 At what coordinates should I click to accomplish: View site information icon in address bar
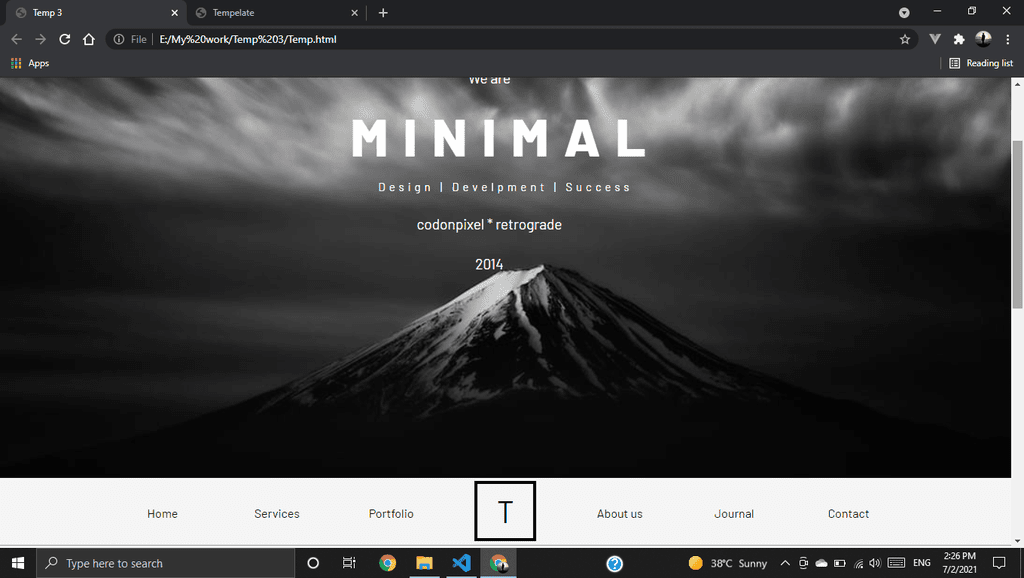point(119,39)
